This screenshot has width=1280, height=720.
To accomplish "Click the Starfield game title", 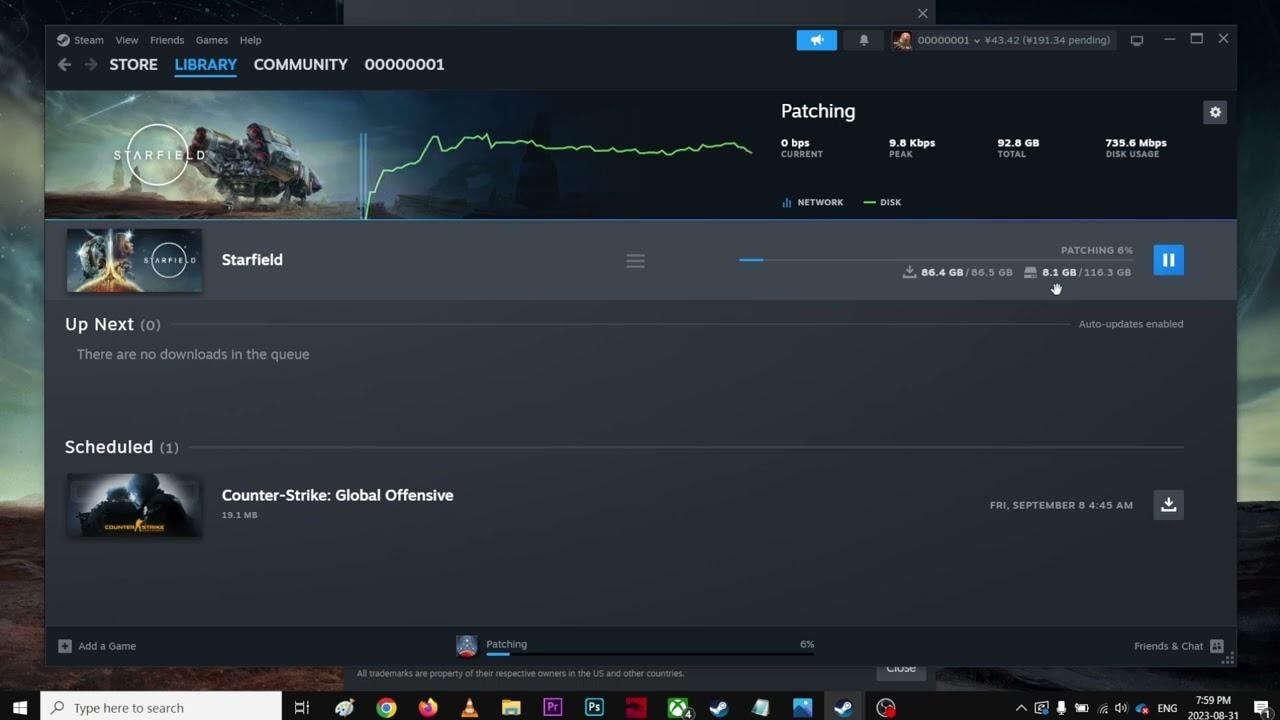I will pyautogui.click(x=252, y=260).
